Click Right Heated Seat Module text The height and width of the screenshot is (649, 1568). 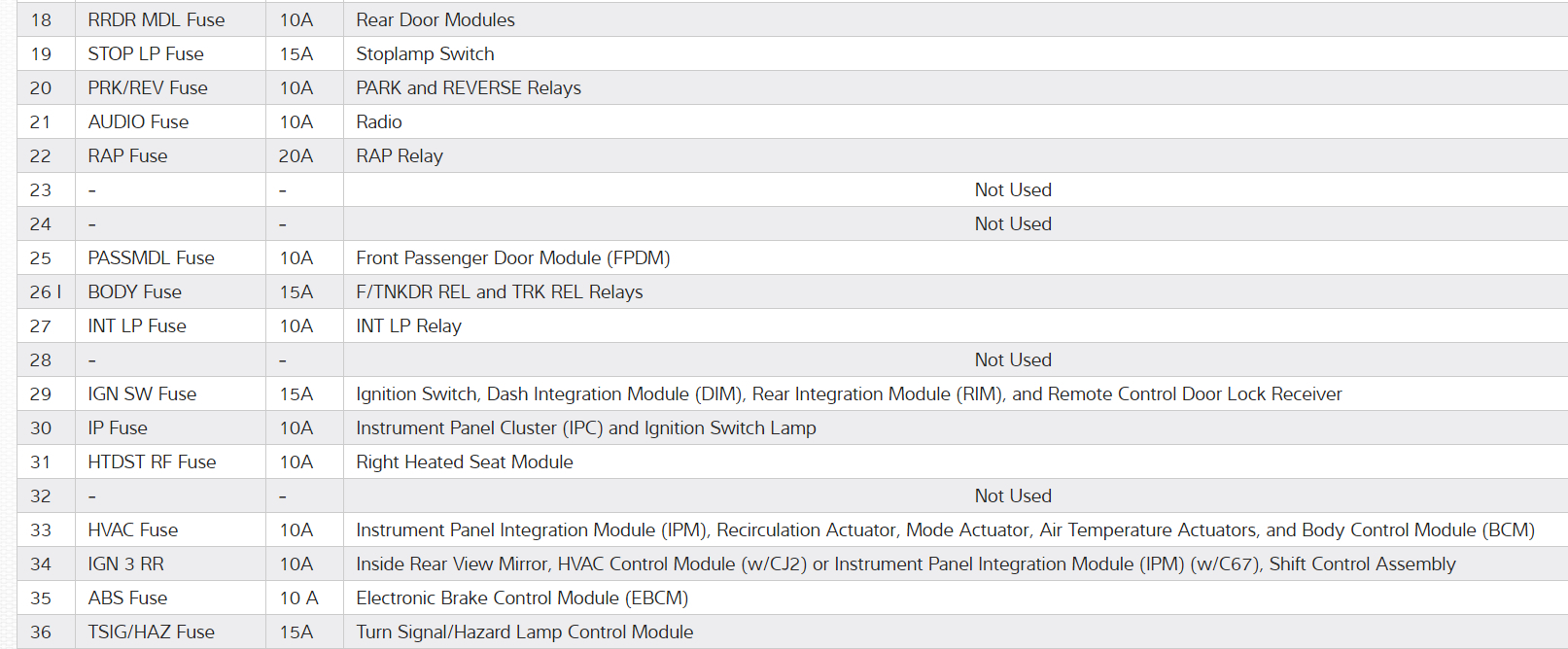[x=465, y=461]
